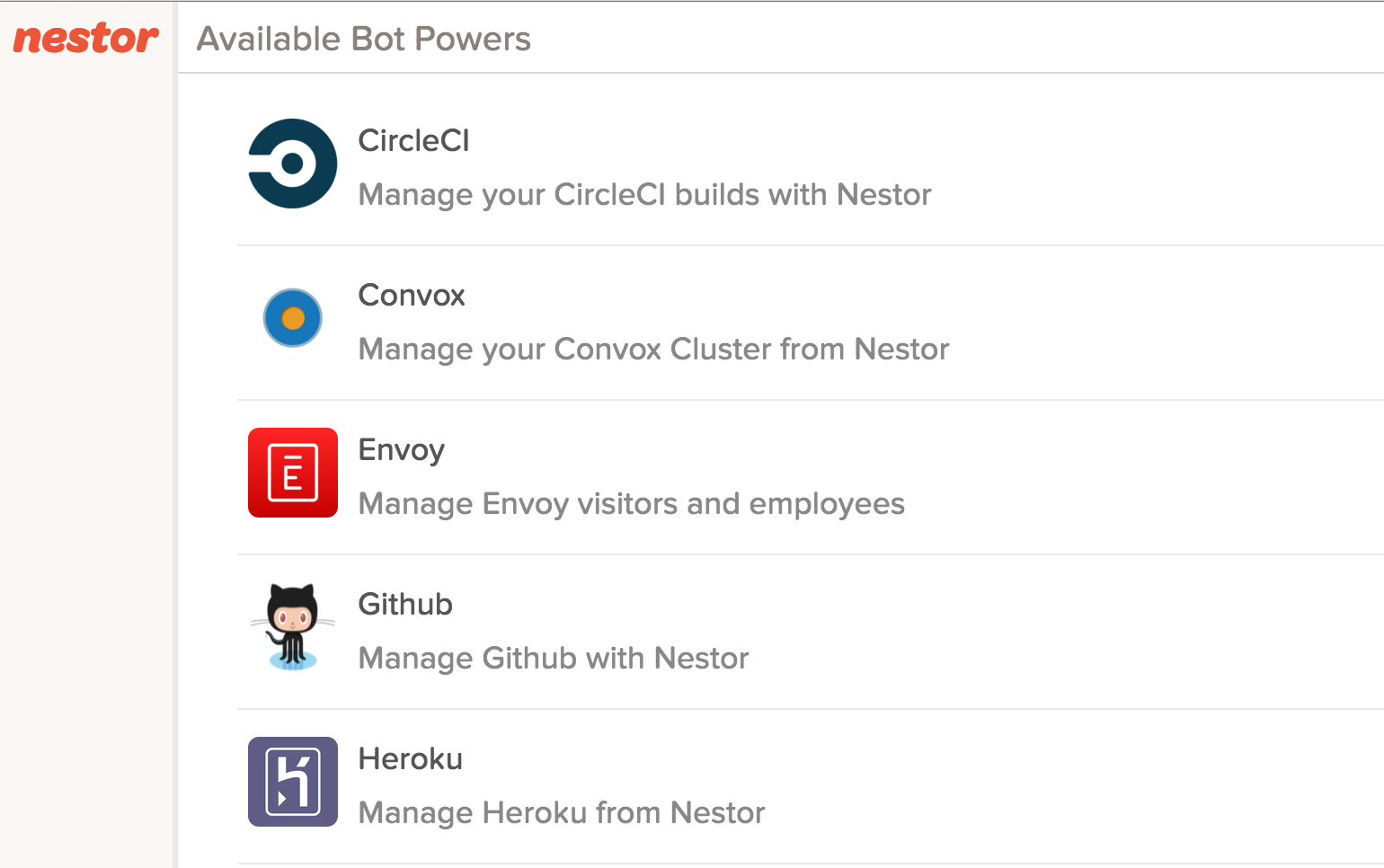Click 'Manage Github with Nestor' description
Screen dimensions: 1384x868
click(x=553, y=659)
